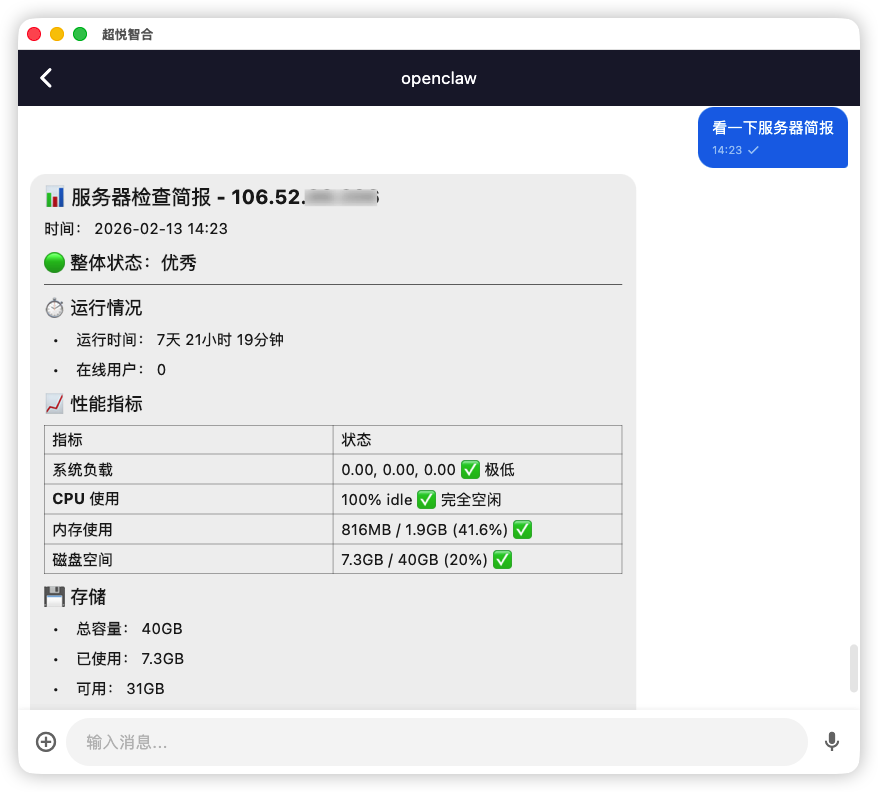The height and width of the screenshot is (792, 878).
Task: Tap the back arrow to leave the chat
Action: tap(46, 77)
